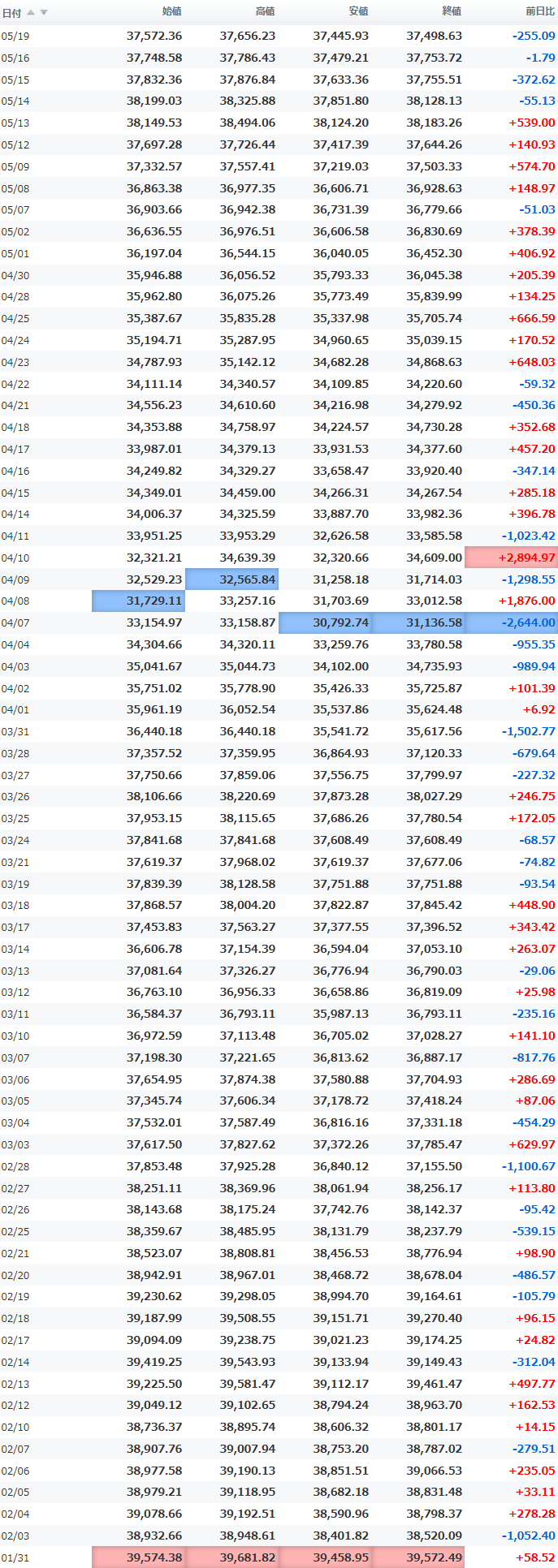Select closing price 37,503.33
Image resolution: width=558 pixels, height=1568 pixels.
(435, 166)
